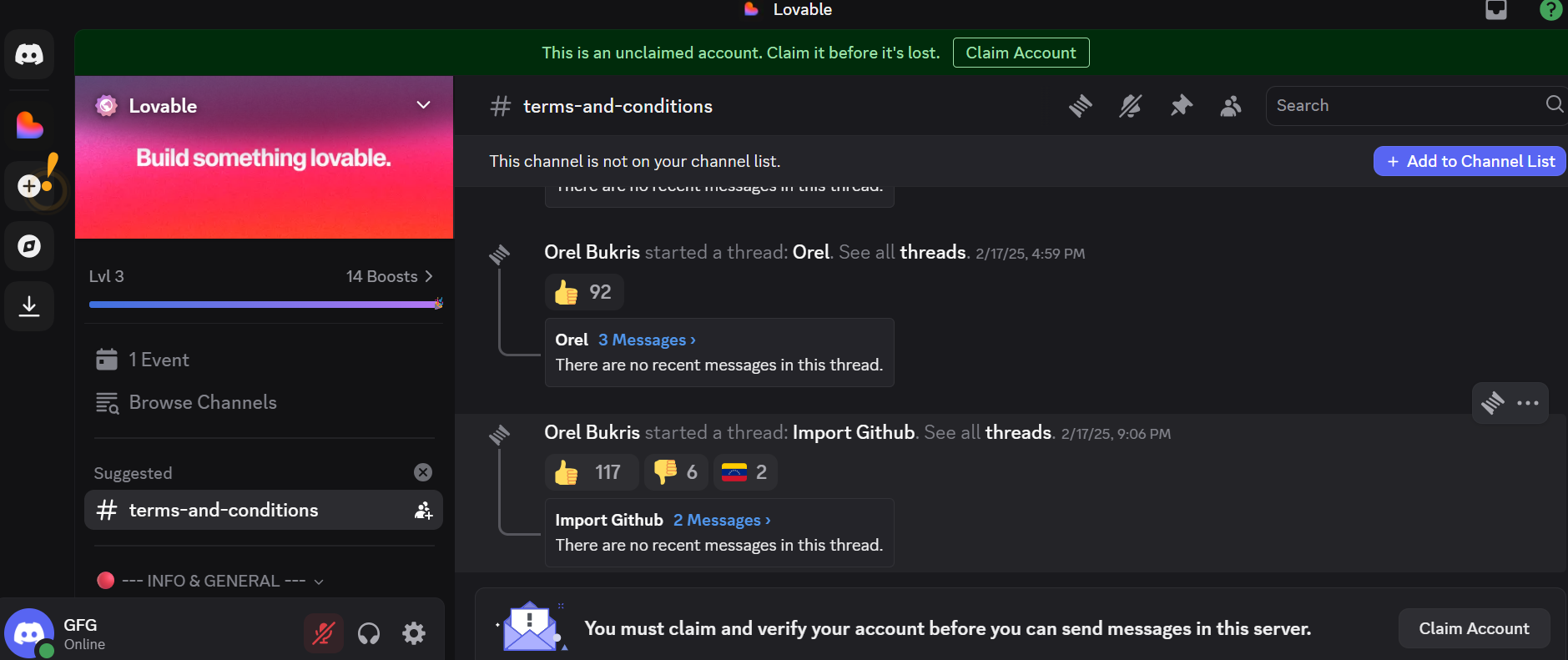Open the inbox icon at top right
The height and width of the screenshot is (660, 1568).
(1496, 10)
